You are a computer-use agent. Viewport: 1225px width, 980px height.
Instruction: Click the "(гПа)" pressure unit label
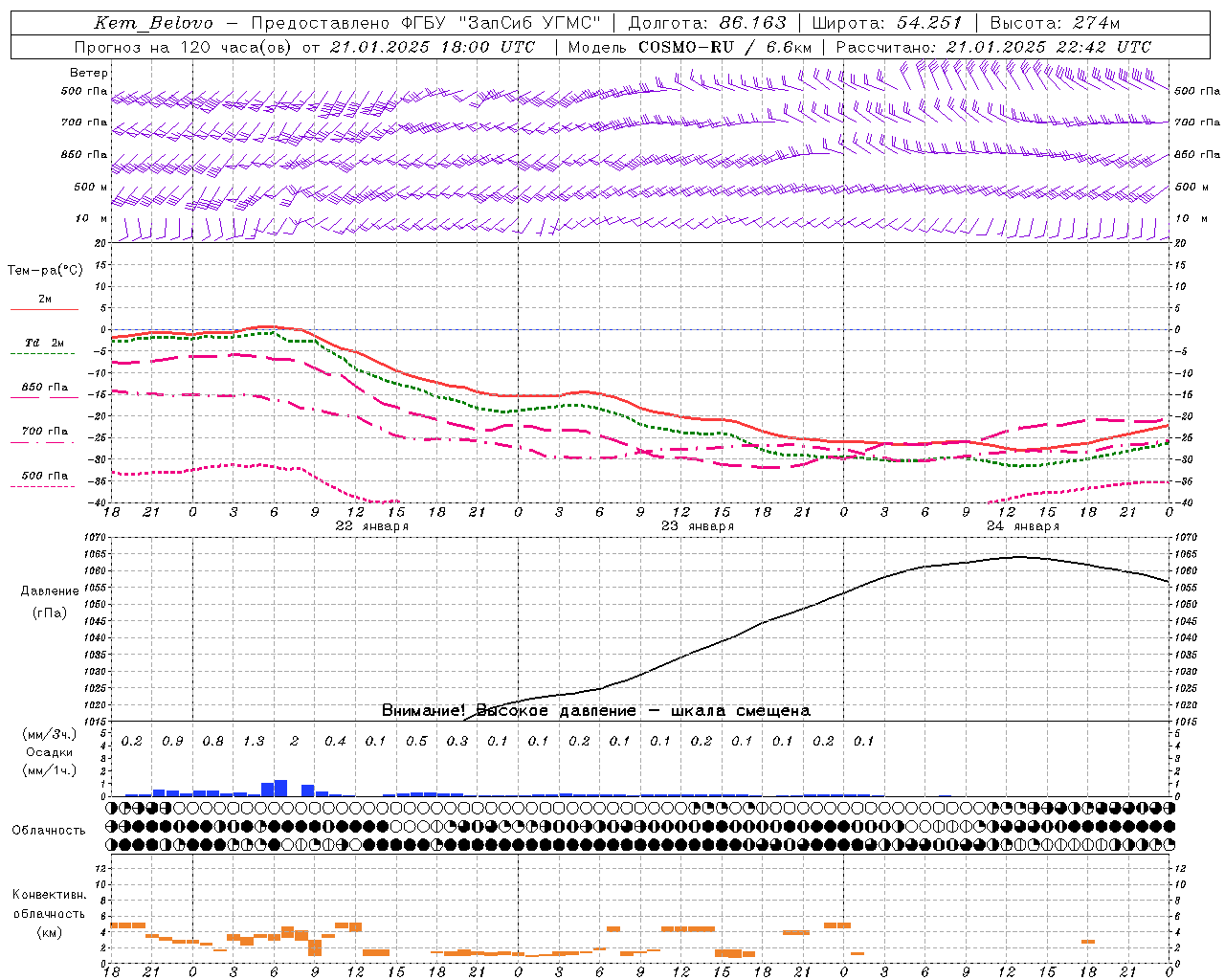tap(50, 613)
